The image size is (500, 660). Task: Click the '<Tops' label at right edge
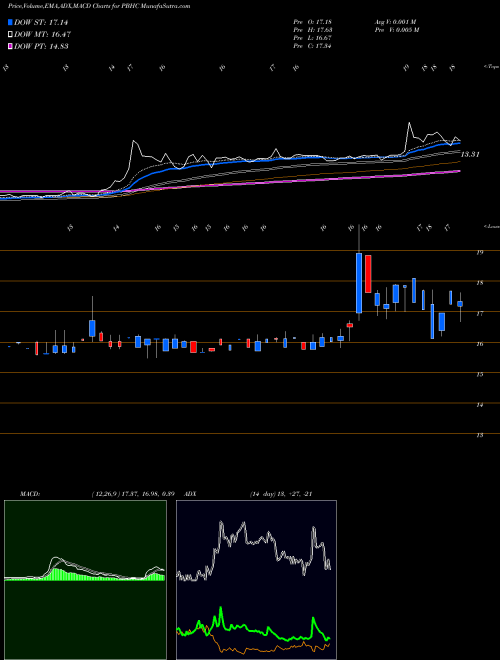pyautogui.click(x=491, y=67)
